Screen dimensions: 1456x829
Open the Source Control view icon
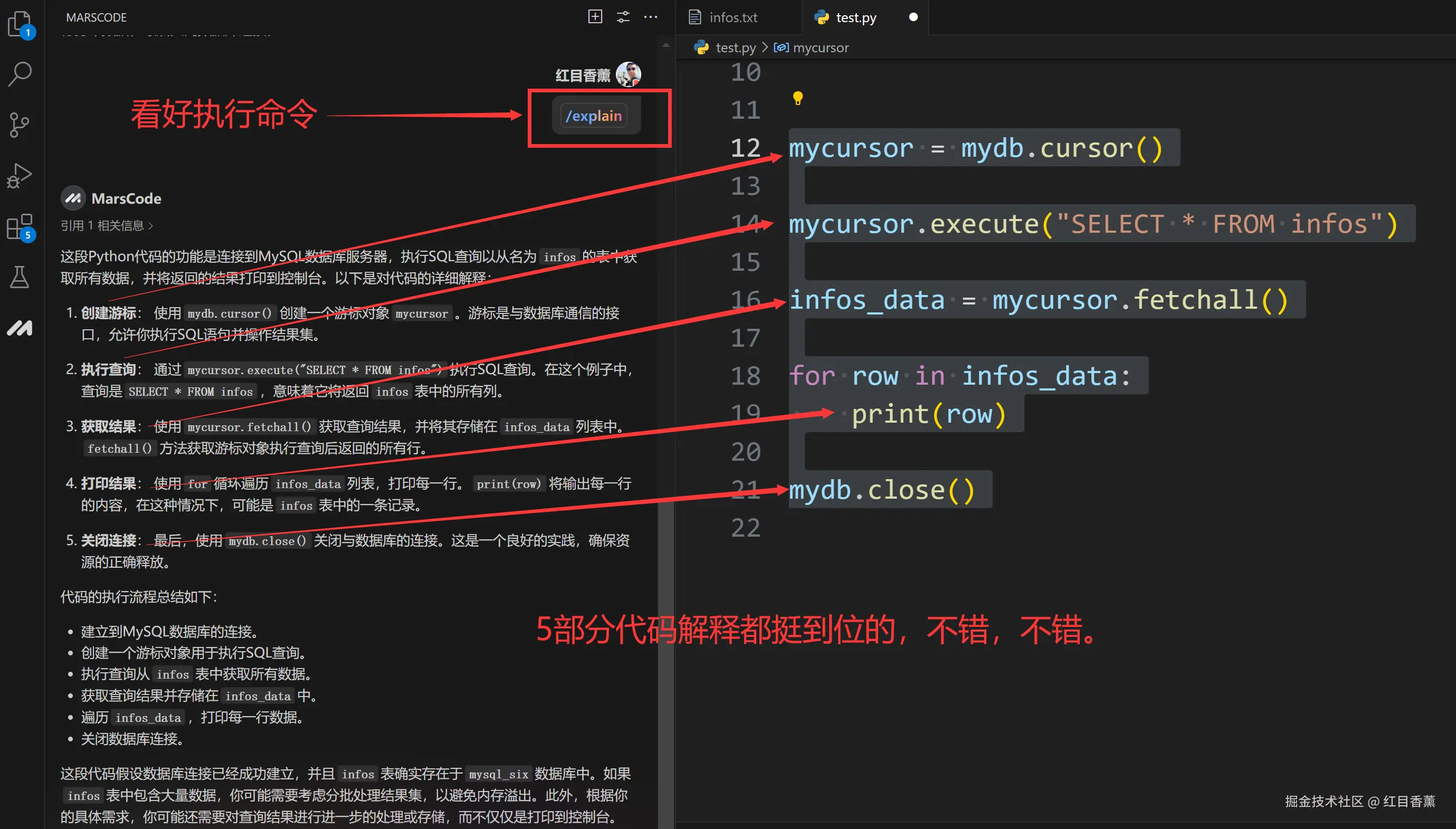click(20, 124)
